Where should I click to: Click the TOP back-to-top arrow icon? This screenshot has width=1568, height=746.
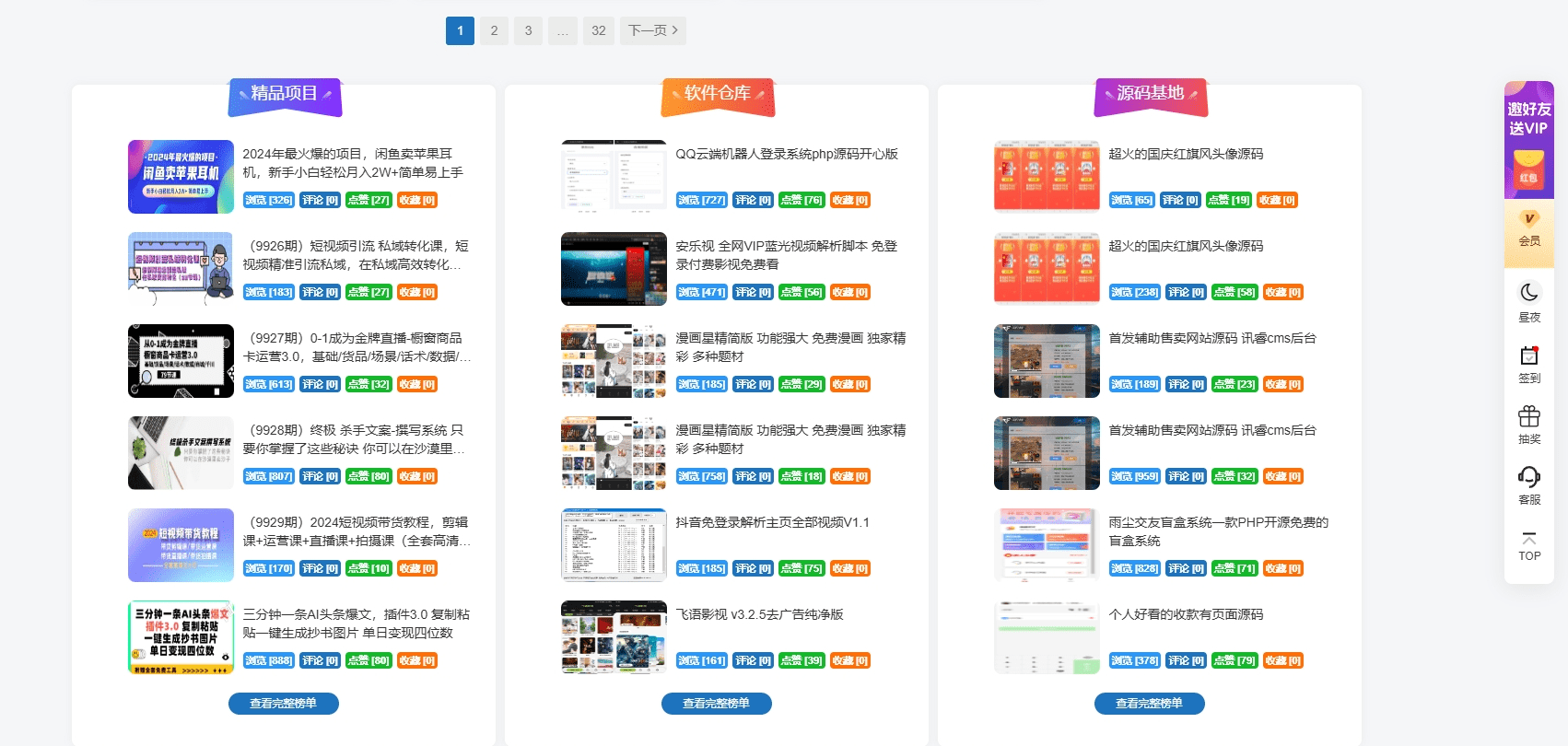coord(1528,539)
